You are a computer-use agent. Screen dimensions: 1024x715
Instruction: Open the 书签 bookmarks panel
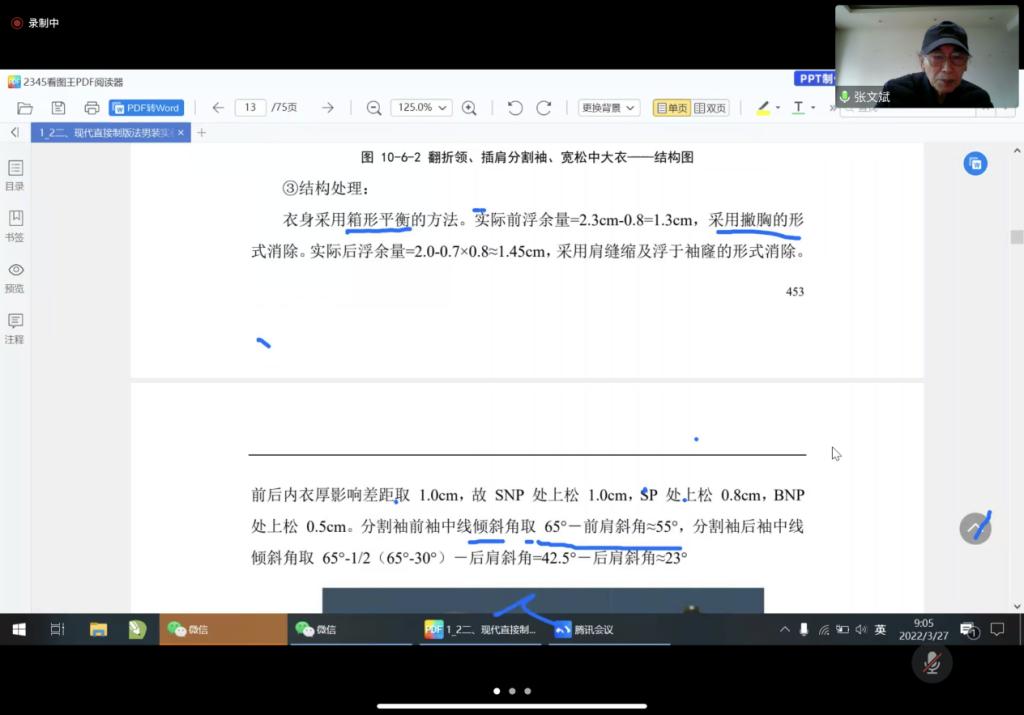pos(15,226)
